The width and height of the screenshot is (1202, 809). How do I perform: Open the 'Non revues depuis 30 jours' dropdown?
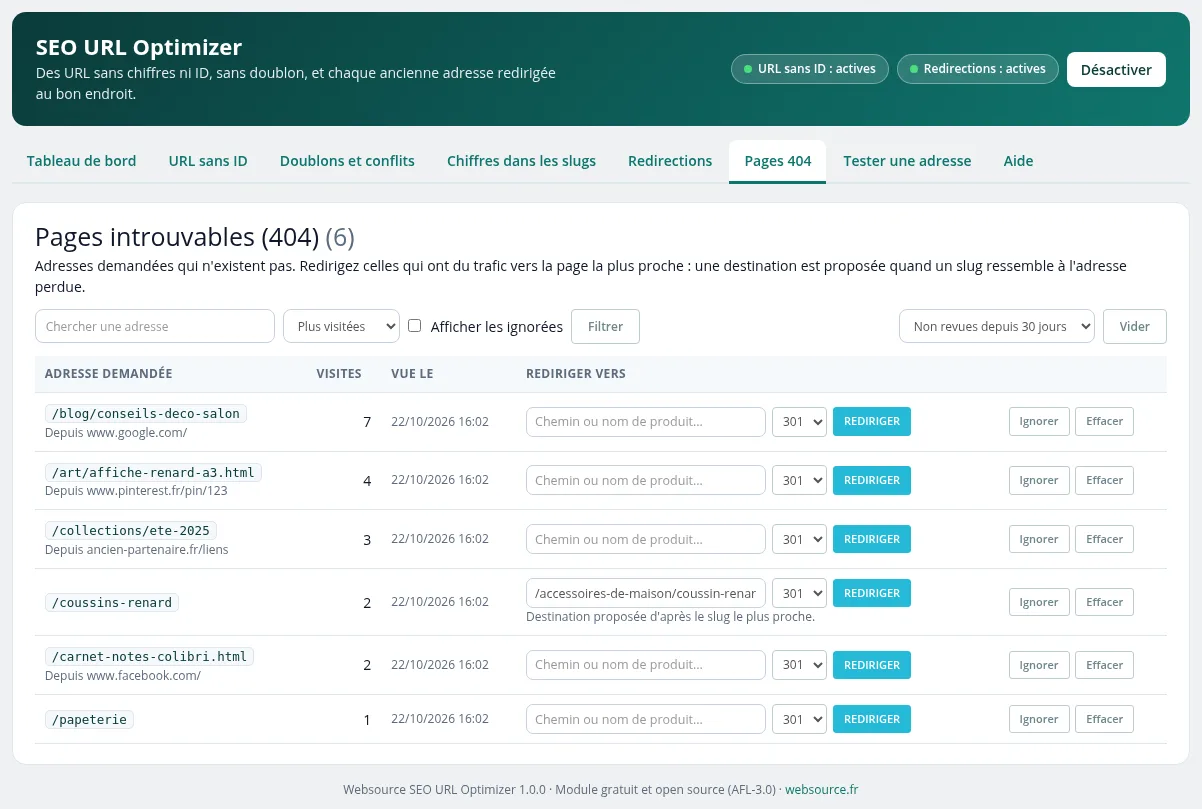click(997, 326)
